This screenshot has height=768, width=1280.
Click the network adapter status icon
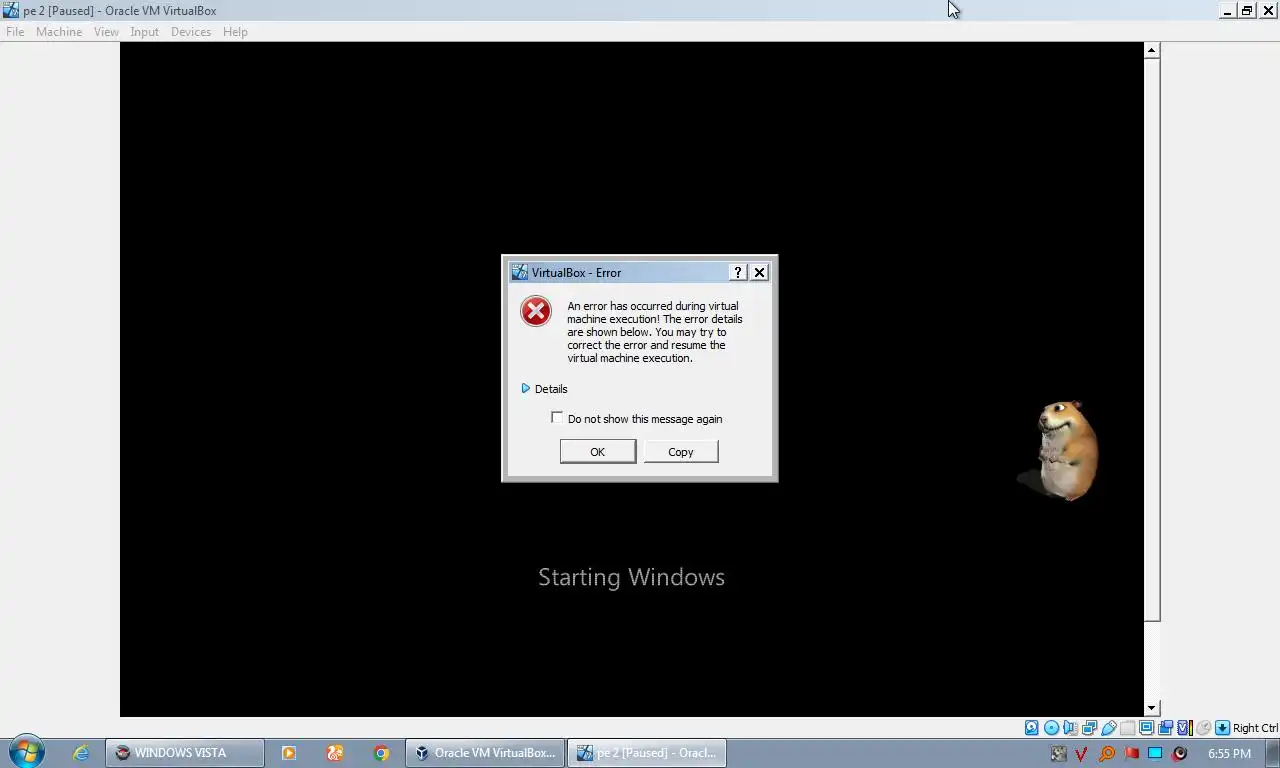coord(1089,728)
